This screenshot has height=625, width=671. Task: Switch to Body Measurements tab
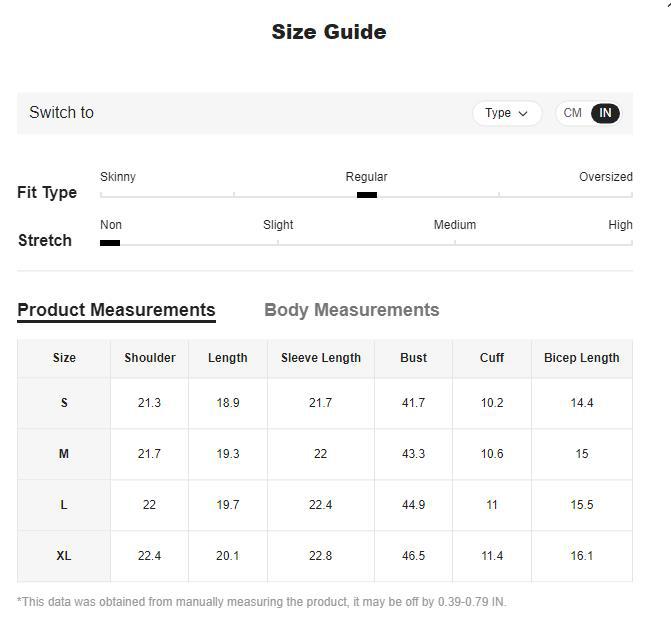351,310
